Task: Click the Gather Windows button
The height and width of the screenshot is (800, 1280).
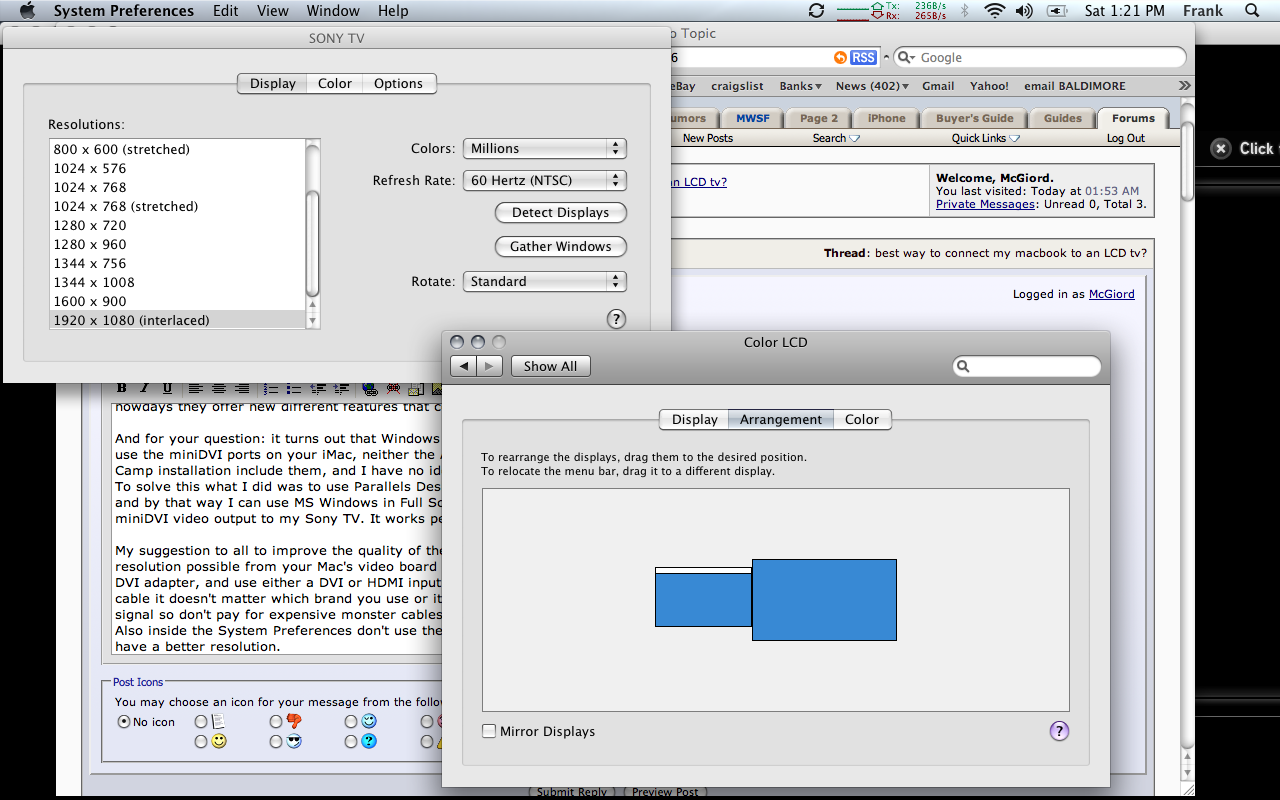Action: click(x=560, y=246)
